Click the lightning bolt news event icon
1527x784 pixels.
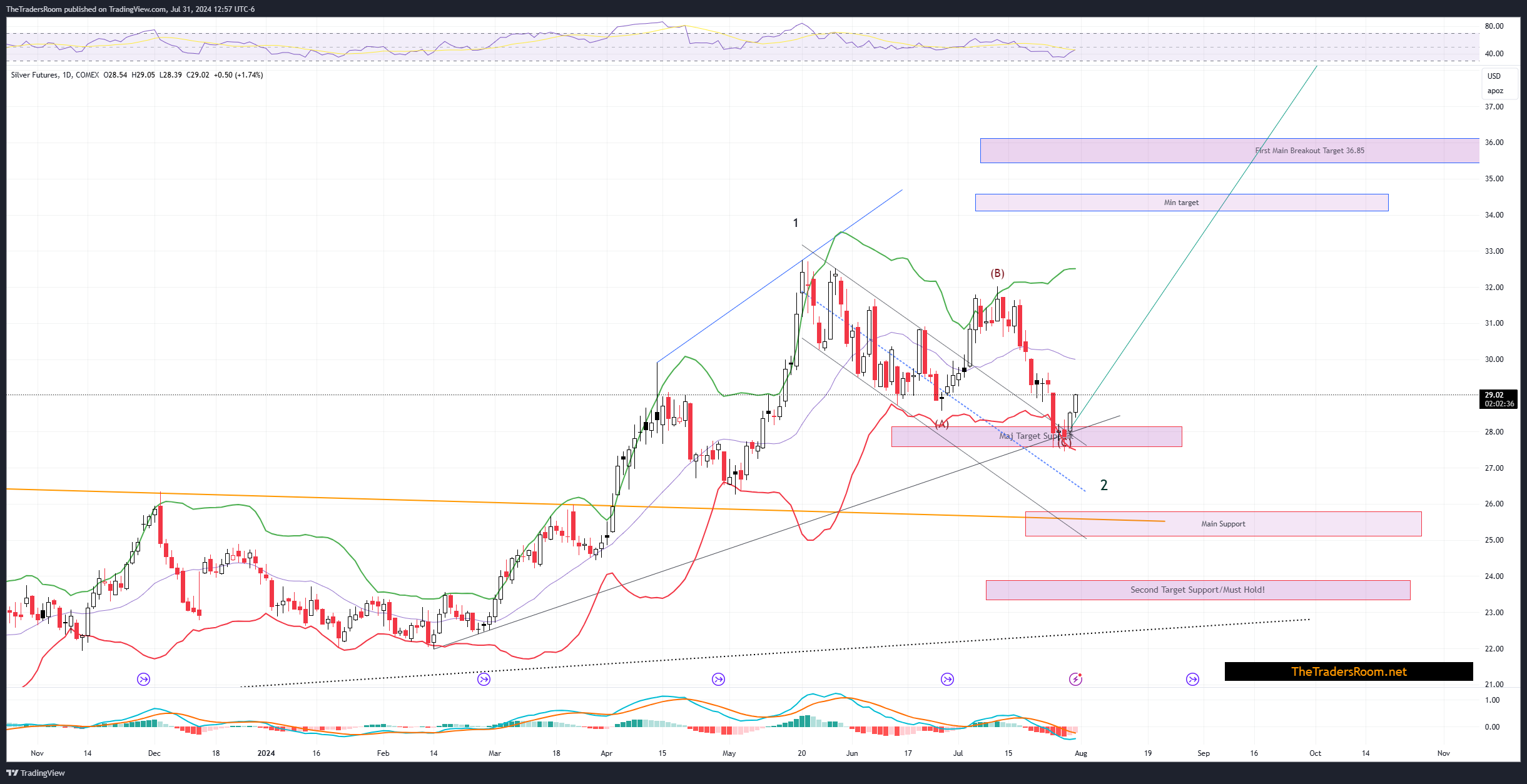pyautogui.click(x=1075, y=679)
